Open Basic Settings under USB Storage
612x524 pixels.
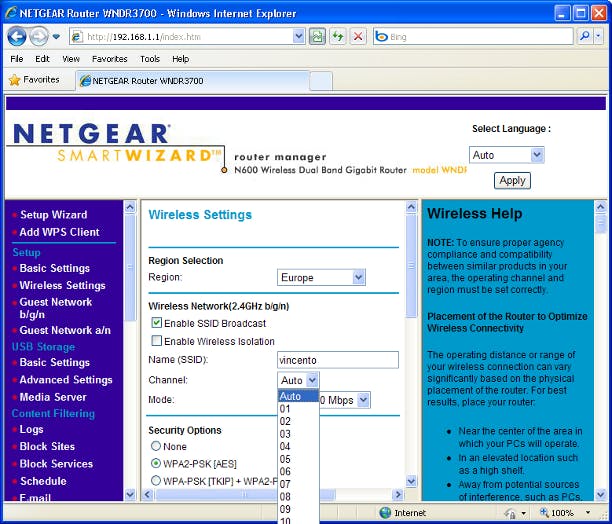click(55, 362)
